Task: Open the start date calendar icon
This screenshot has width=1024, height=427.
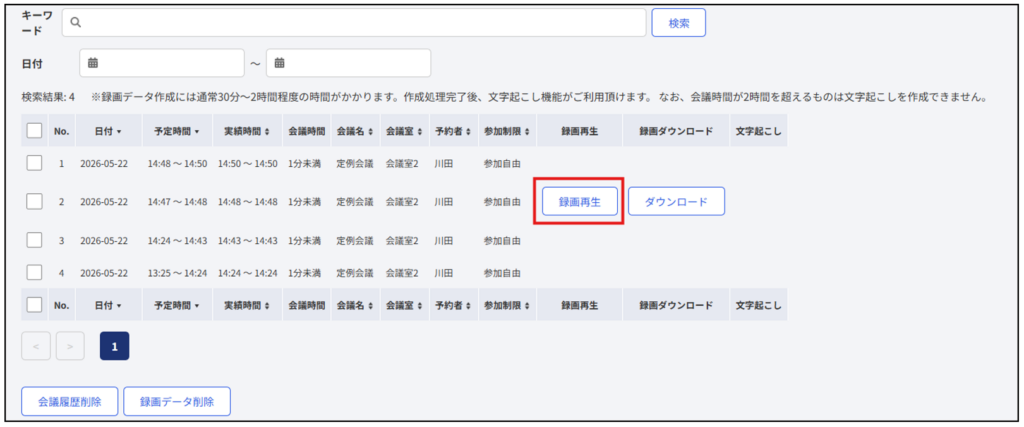Action: point(93,63)
